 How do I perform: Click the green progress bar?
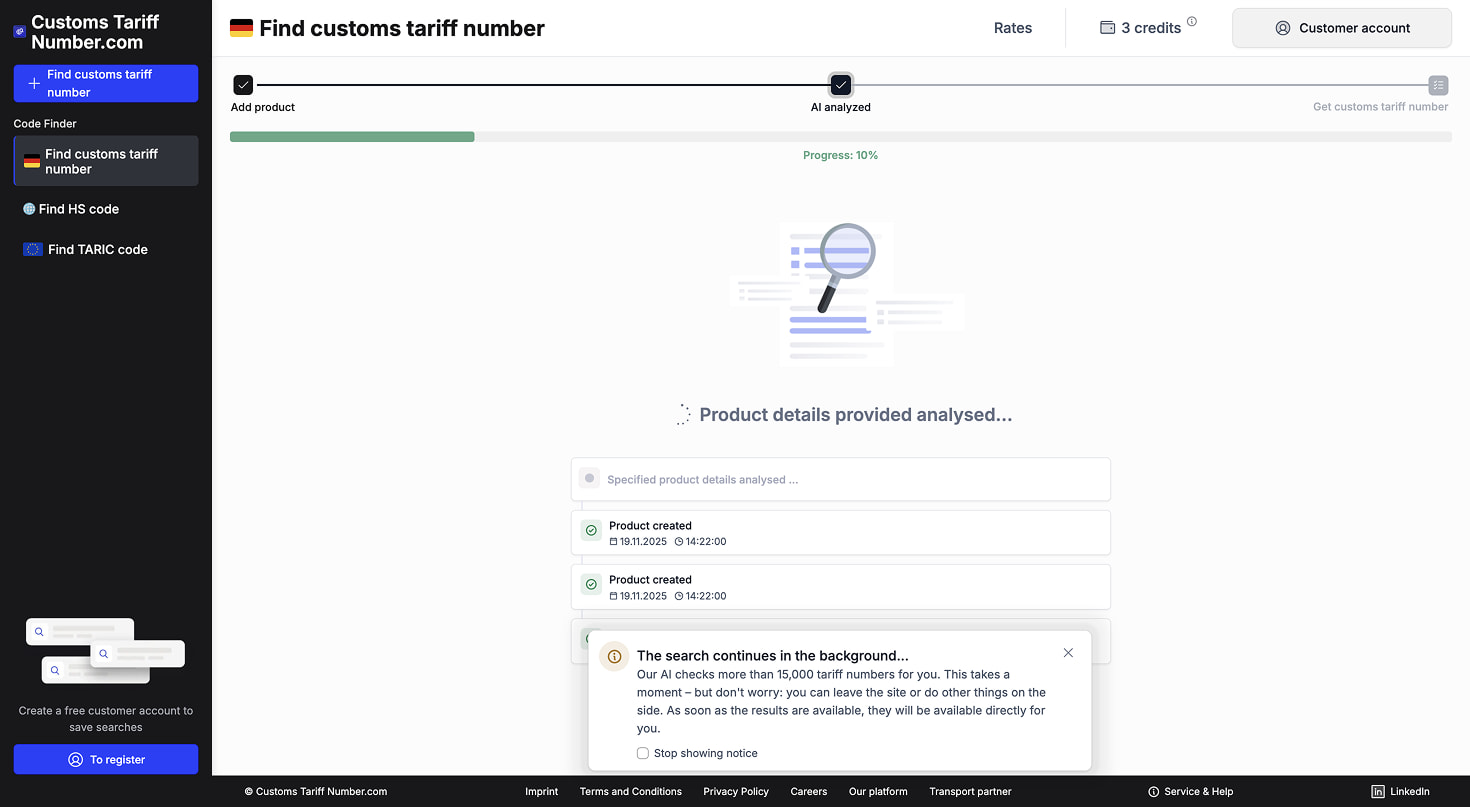pyautogui.click(x=352, y=137)
